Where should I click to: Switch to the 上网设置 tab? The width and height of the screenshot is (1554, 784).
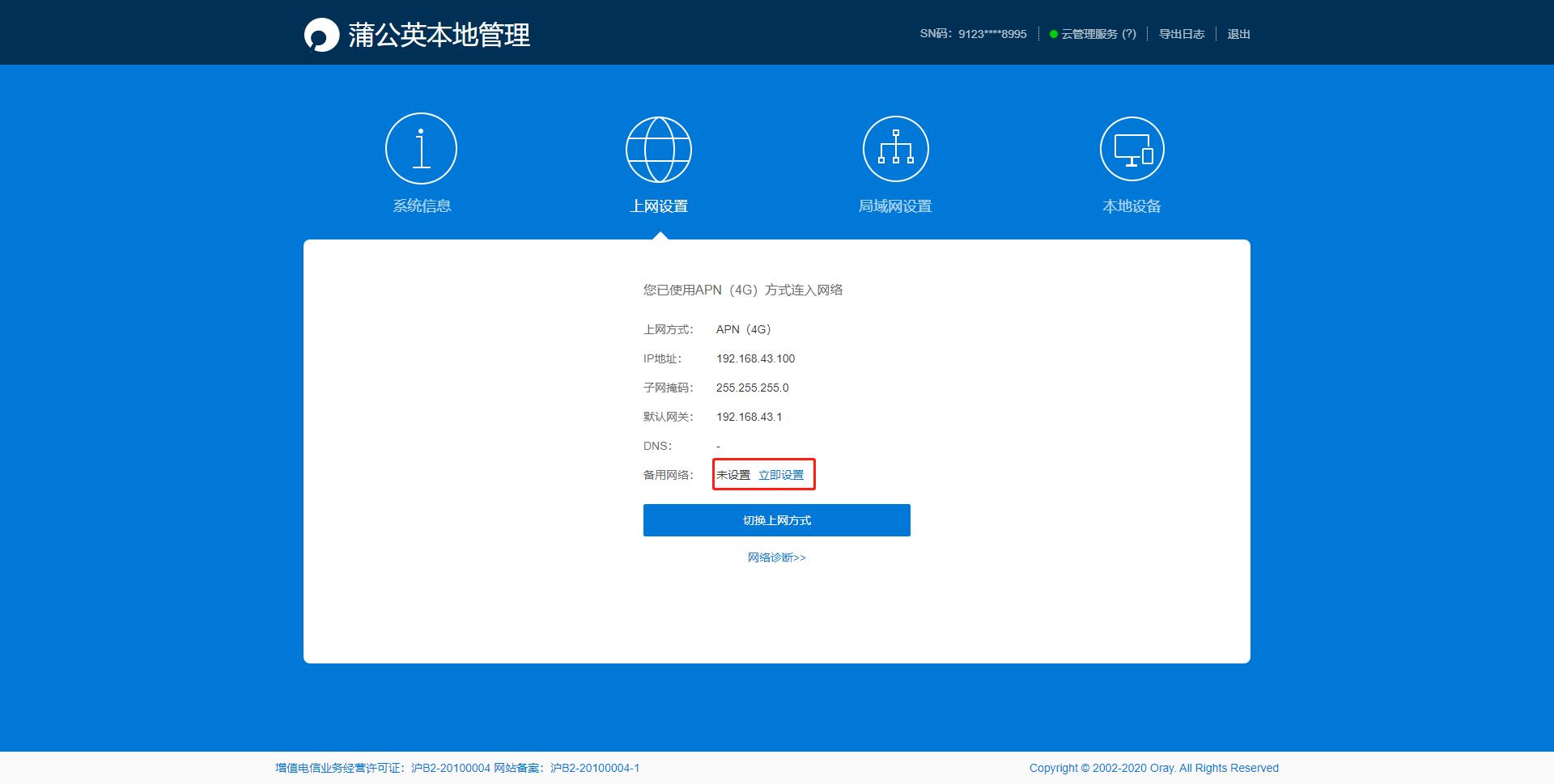click(658, 206)
